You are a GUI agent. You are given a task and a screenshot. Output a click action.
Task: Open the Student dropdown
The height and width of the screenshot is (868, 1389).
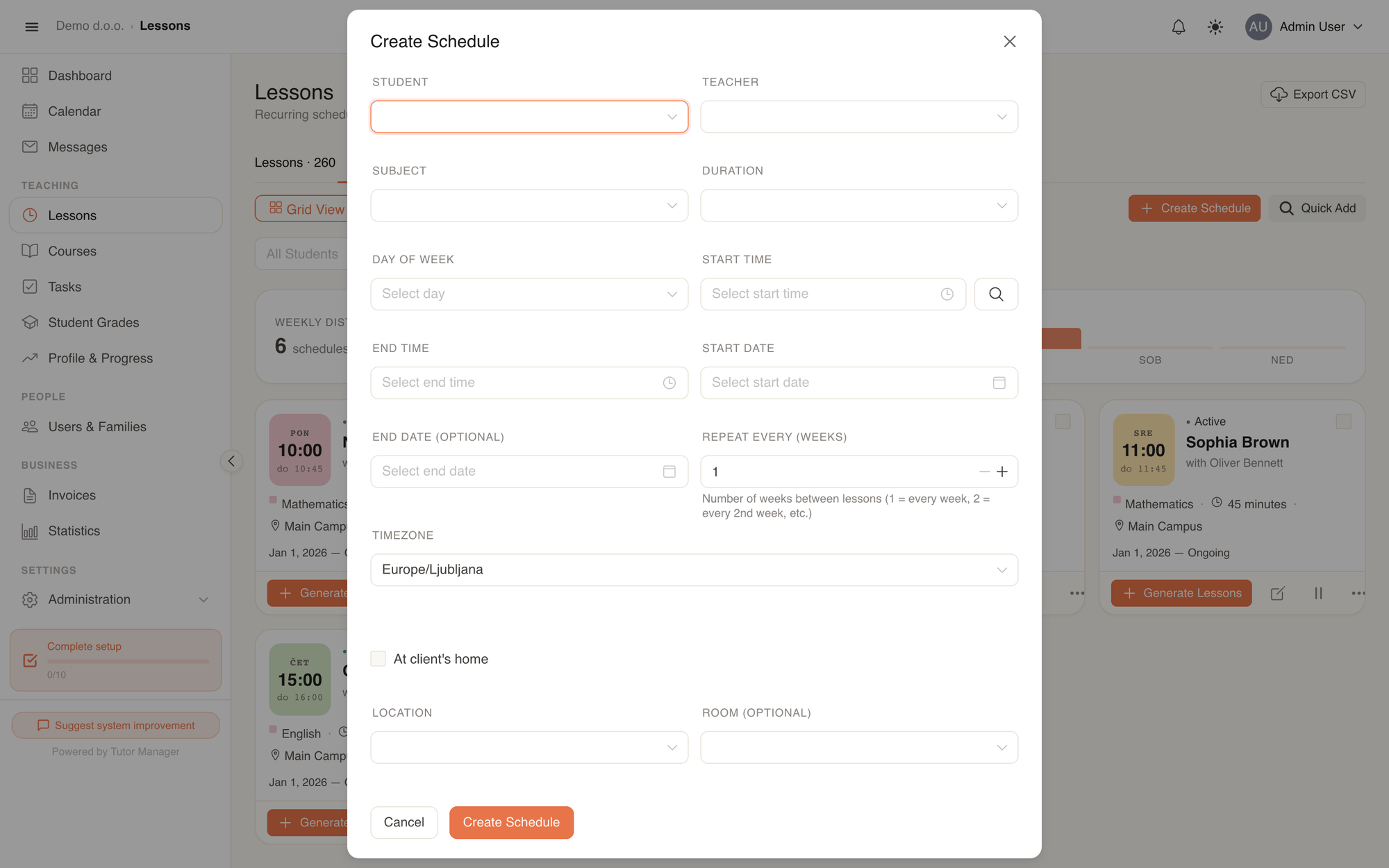(x=529, y=117)
